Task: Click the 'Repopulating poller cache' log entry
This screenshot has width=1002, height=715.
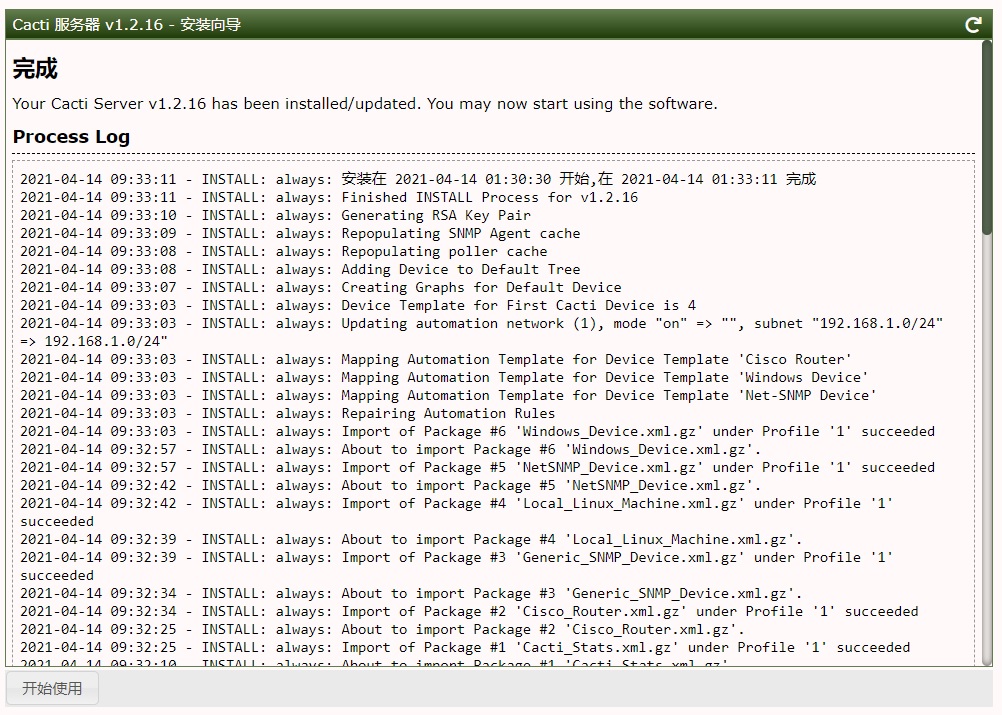Action: 444,251
